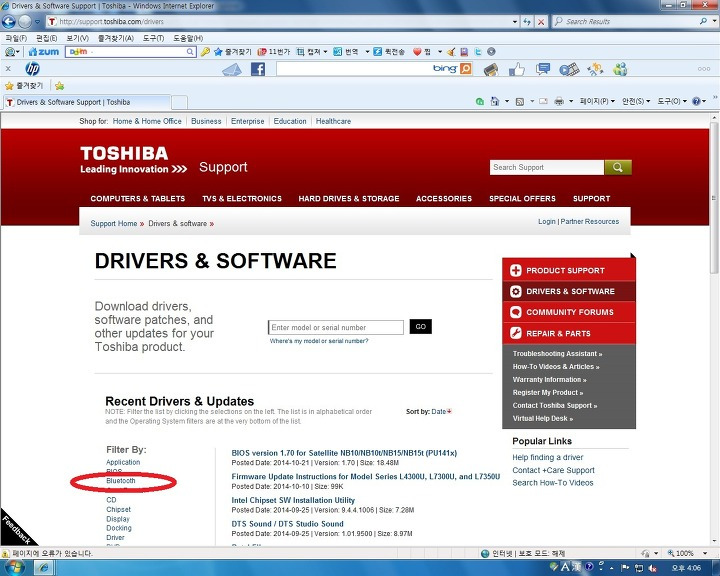Open the zum home icon in toolbar
Screen dimensions: 720x576
[x=44, y=52]
